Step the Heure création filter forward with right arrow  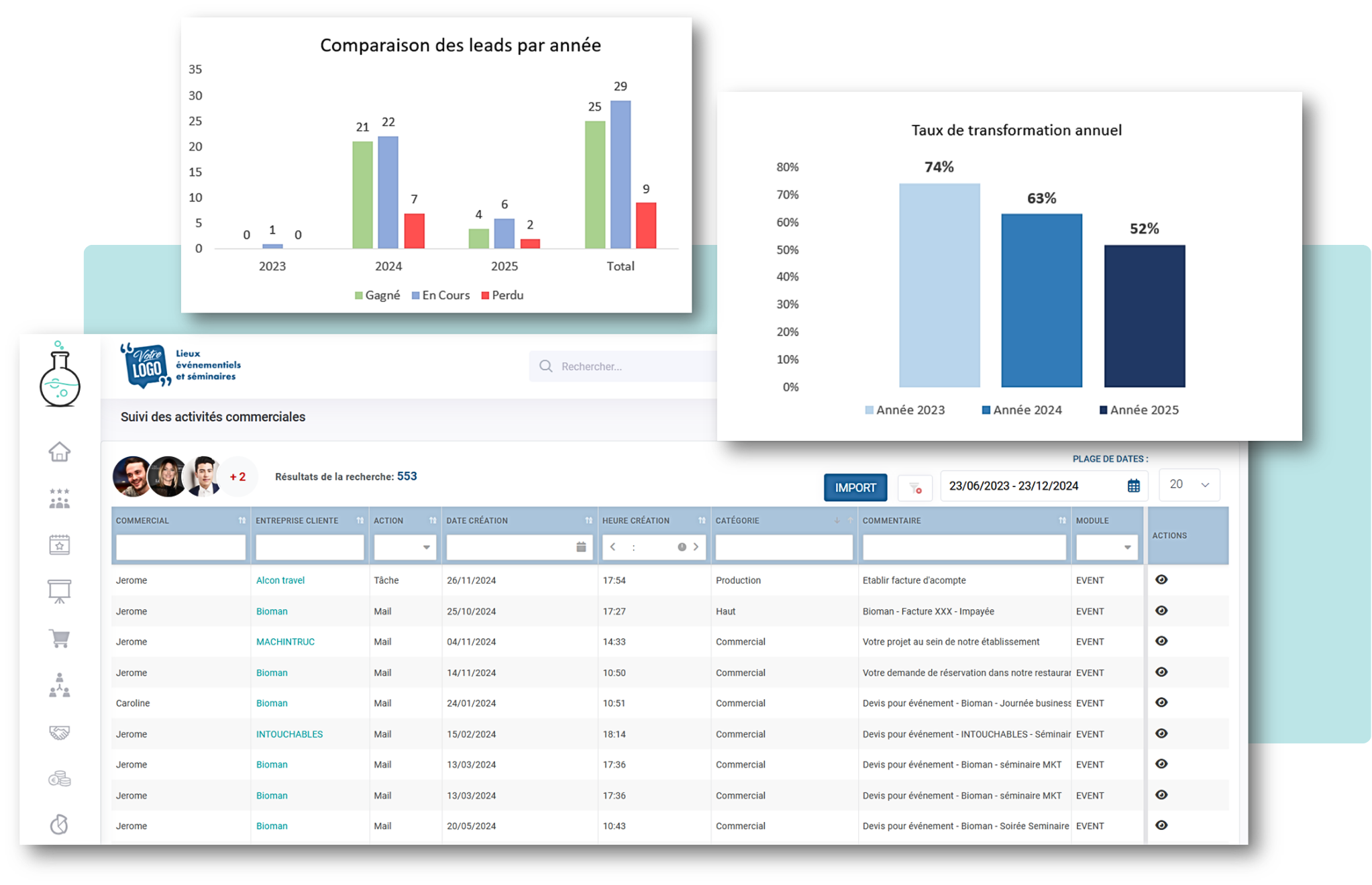pos(696,547)
